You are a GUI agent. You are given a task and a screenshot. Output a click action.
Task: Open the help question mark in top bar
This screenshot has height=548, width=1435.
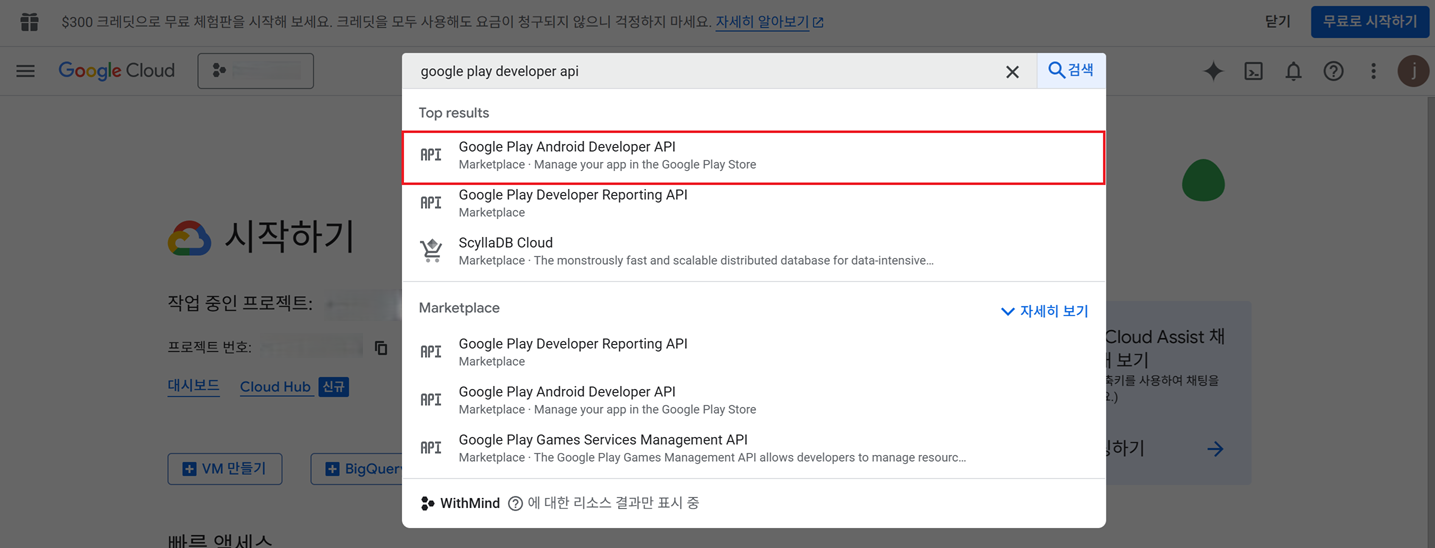(1333, 71)
